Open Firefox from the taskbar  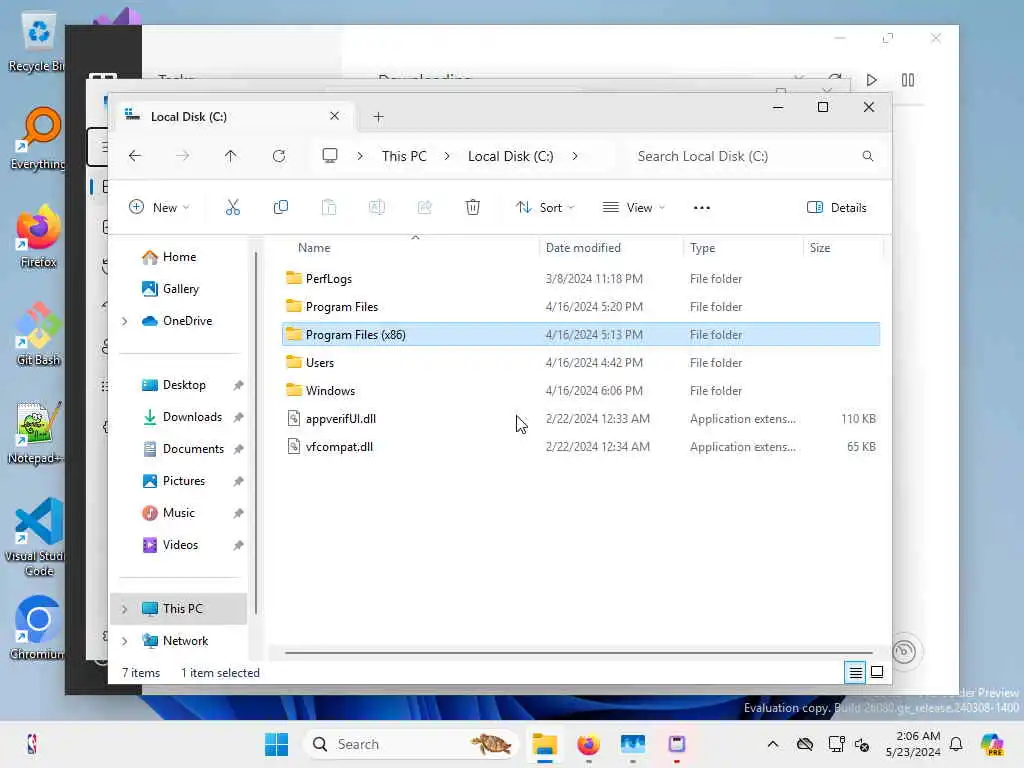click(588, 744)
